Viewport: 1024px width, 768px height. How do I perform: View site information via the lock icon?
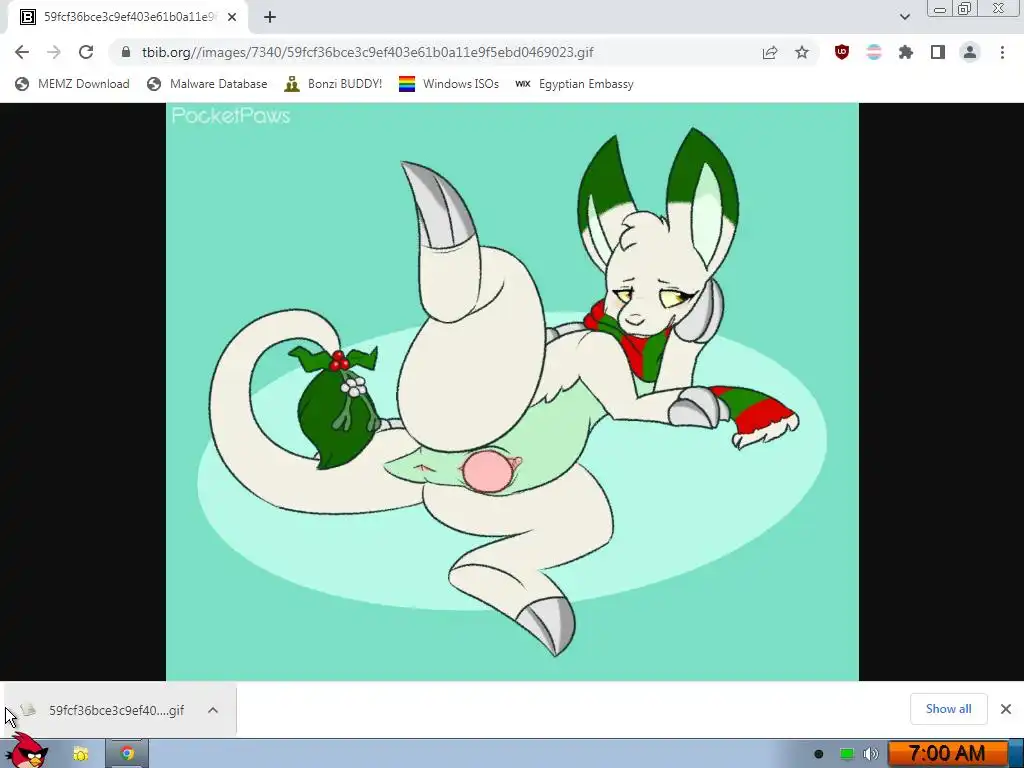click(x=126, y=52)
